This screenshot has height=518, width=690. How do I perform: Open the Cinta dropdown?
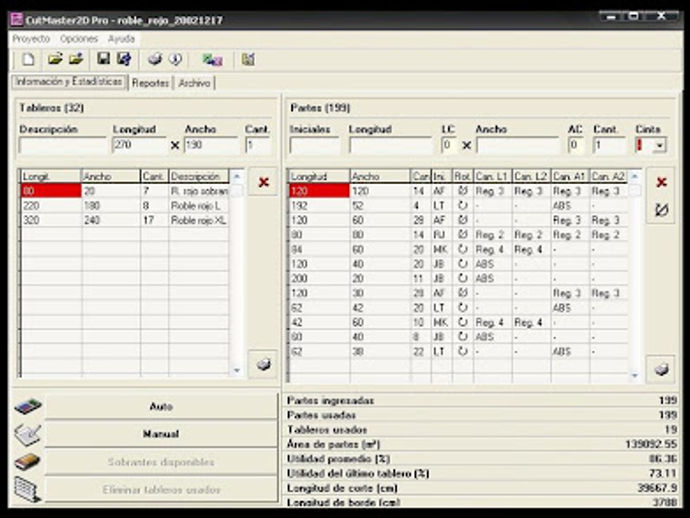click(659, 145)
